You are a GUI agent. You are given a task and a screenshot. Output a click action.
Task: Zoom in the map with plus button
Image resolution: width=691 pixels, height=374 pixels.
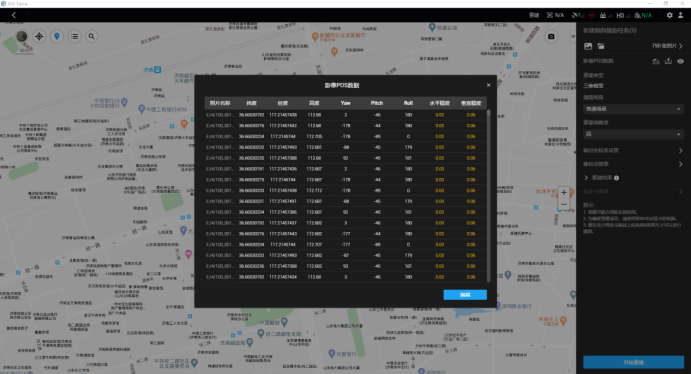tap(564, 193)
